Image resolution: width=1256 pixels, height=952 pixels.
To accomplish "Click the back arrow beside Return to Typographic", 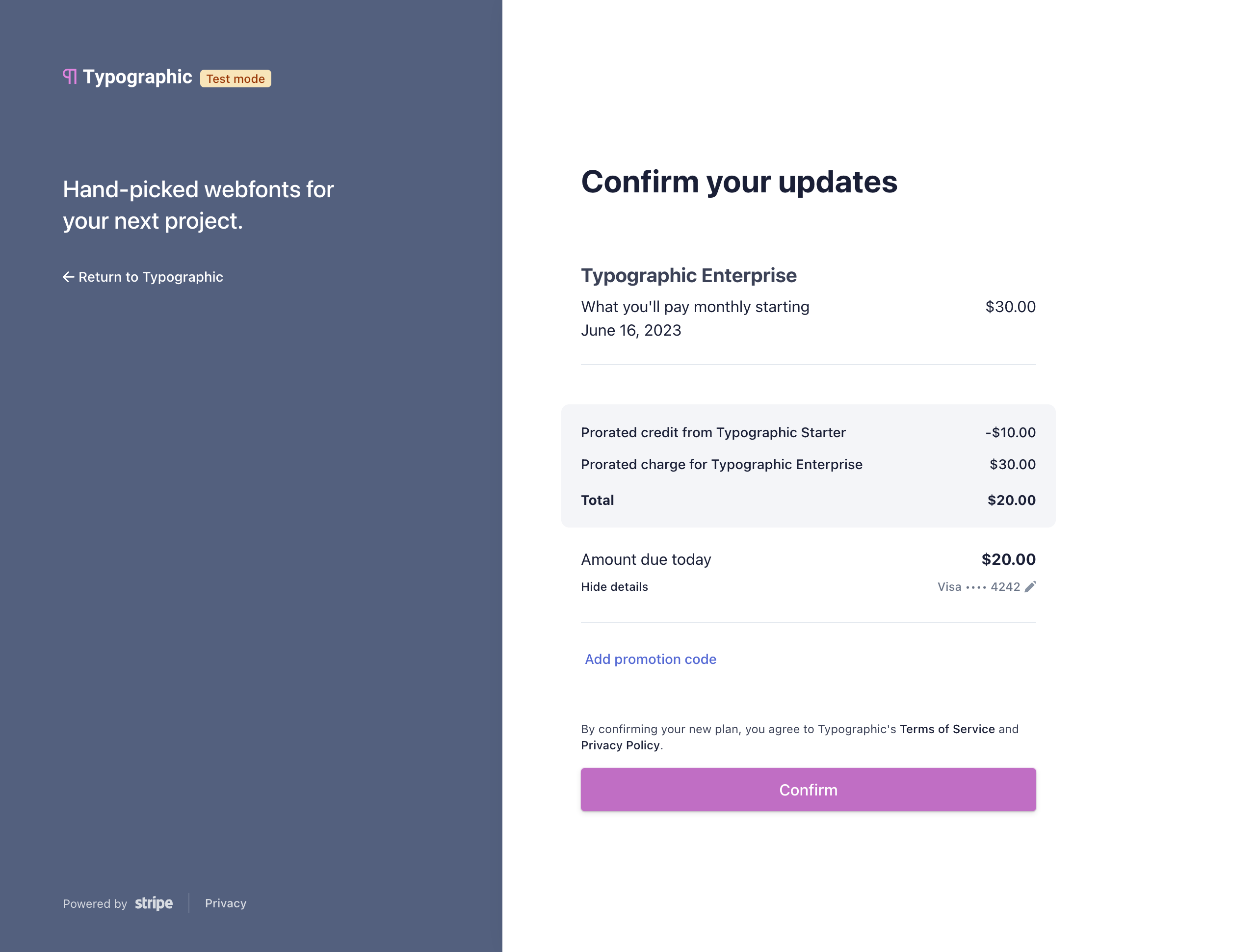I will coord(68,277).
